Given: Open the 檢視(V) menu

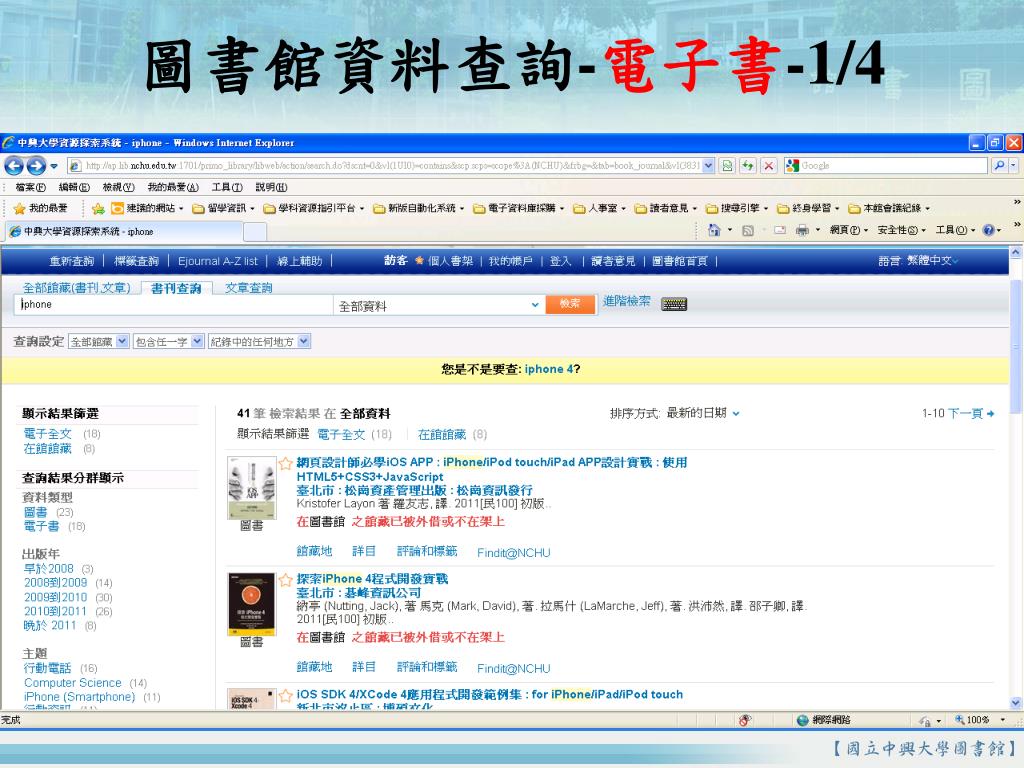Looking at the screenshot, I should coord(118,187).
